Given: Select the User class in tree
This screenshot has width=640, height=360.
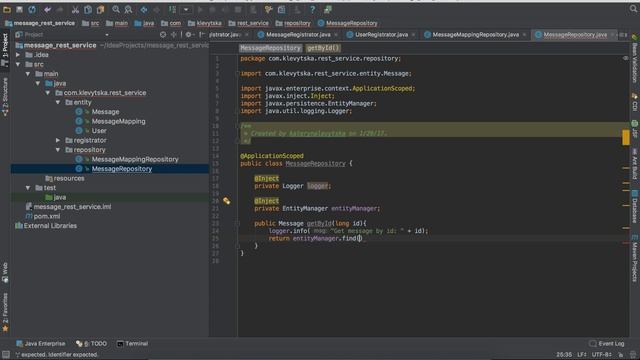Looking at the screenshot, I should (x=99, y=131).
